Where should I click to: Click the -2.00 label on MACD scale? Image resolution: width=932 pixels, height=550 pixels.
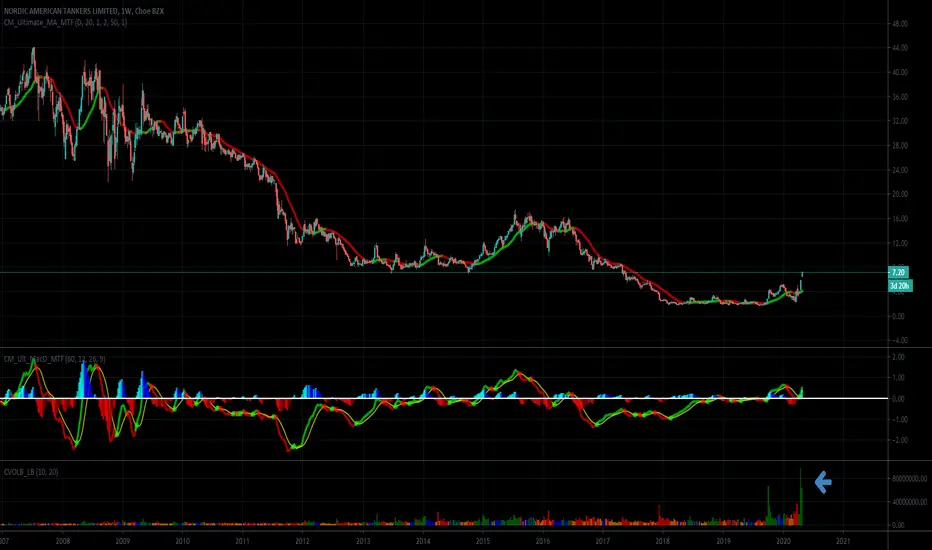[898, 440]
